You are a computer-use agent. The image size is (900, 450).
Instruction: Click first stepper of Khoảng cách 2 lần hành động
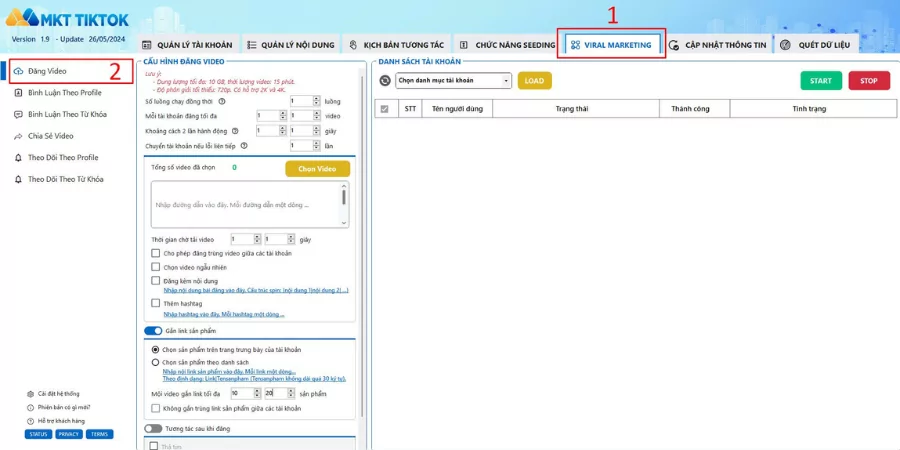pos(282,131)
